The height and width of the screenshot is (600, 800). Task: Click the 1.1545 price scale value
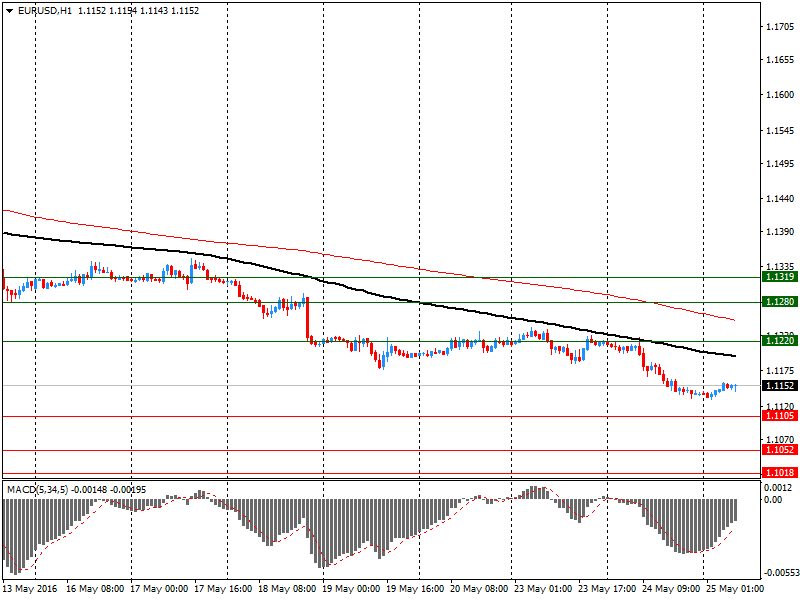coord(780,131)
